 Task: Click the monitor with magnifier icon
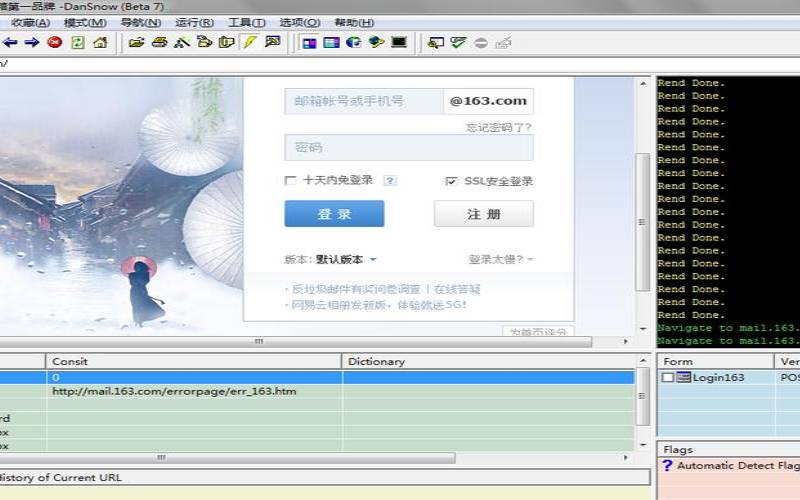436,43
